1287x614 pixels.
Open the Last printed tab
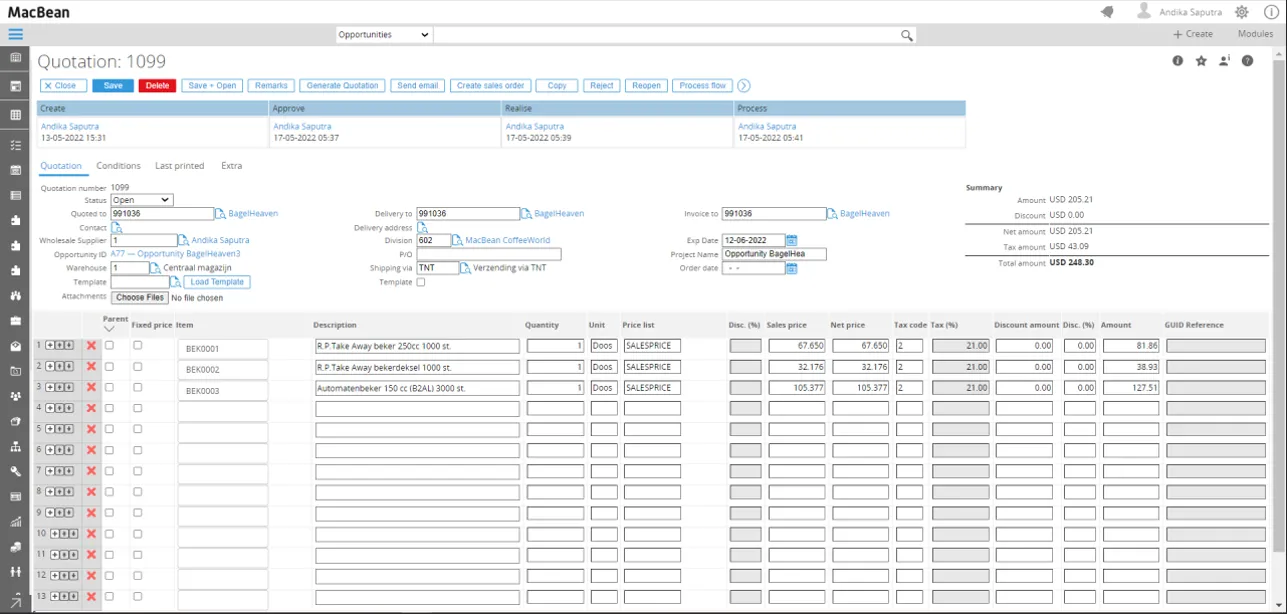179,166
